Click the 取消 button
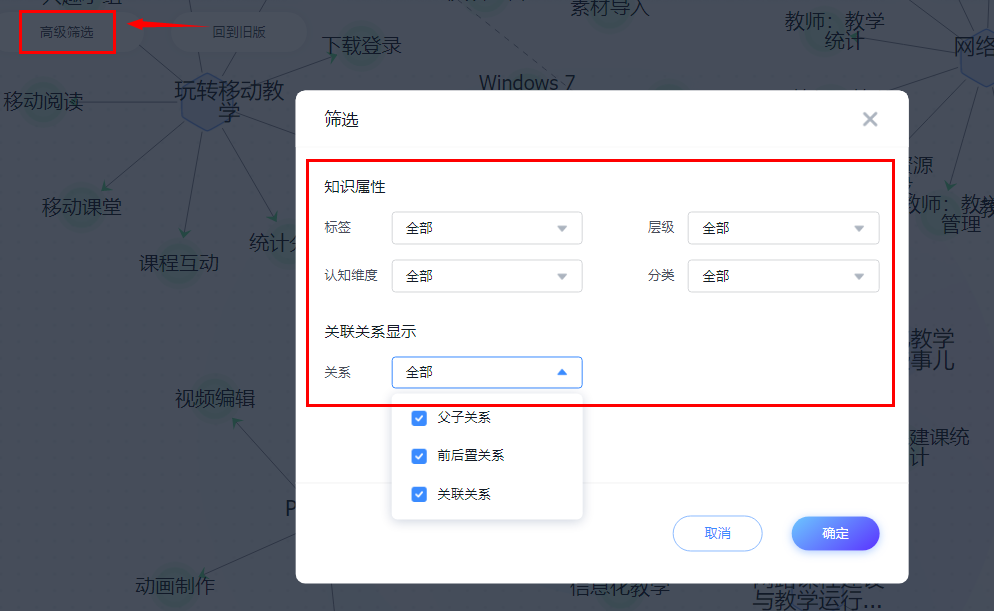 click(x=718, y=533)
